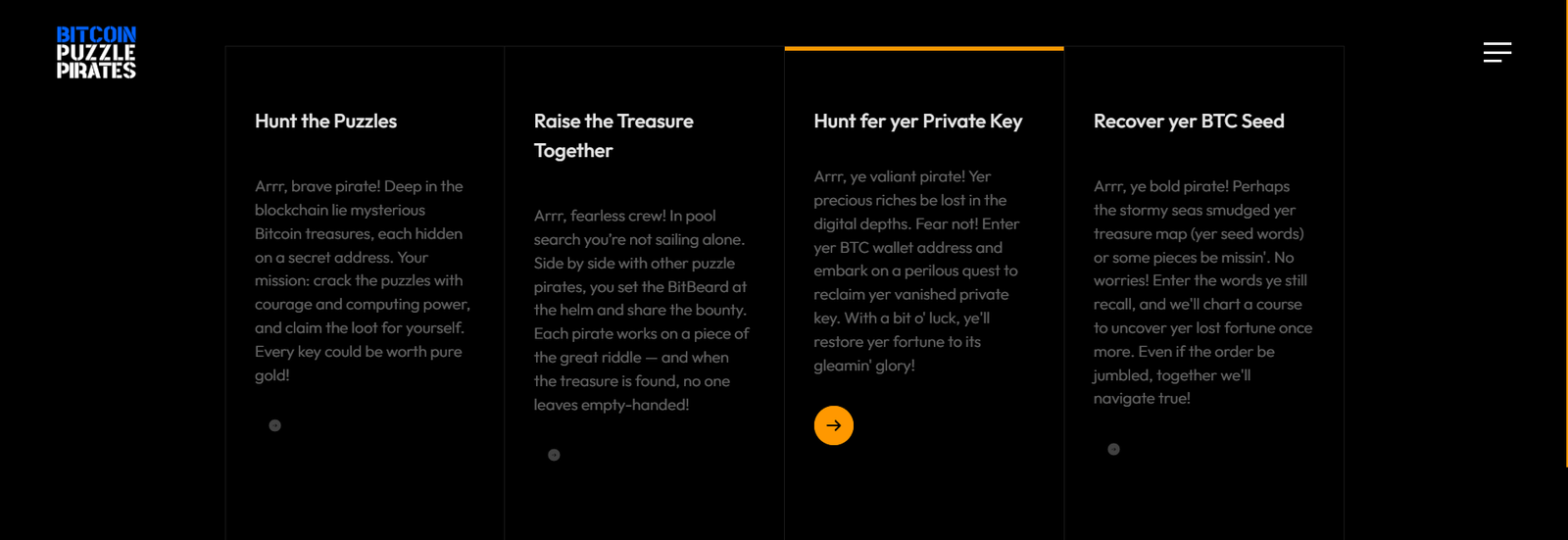Select the Recover yer BTC Seed heading

coord(1189,122)
